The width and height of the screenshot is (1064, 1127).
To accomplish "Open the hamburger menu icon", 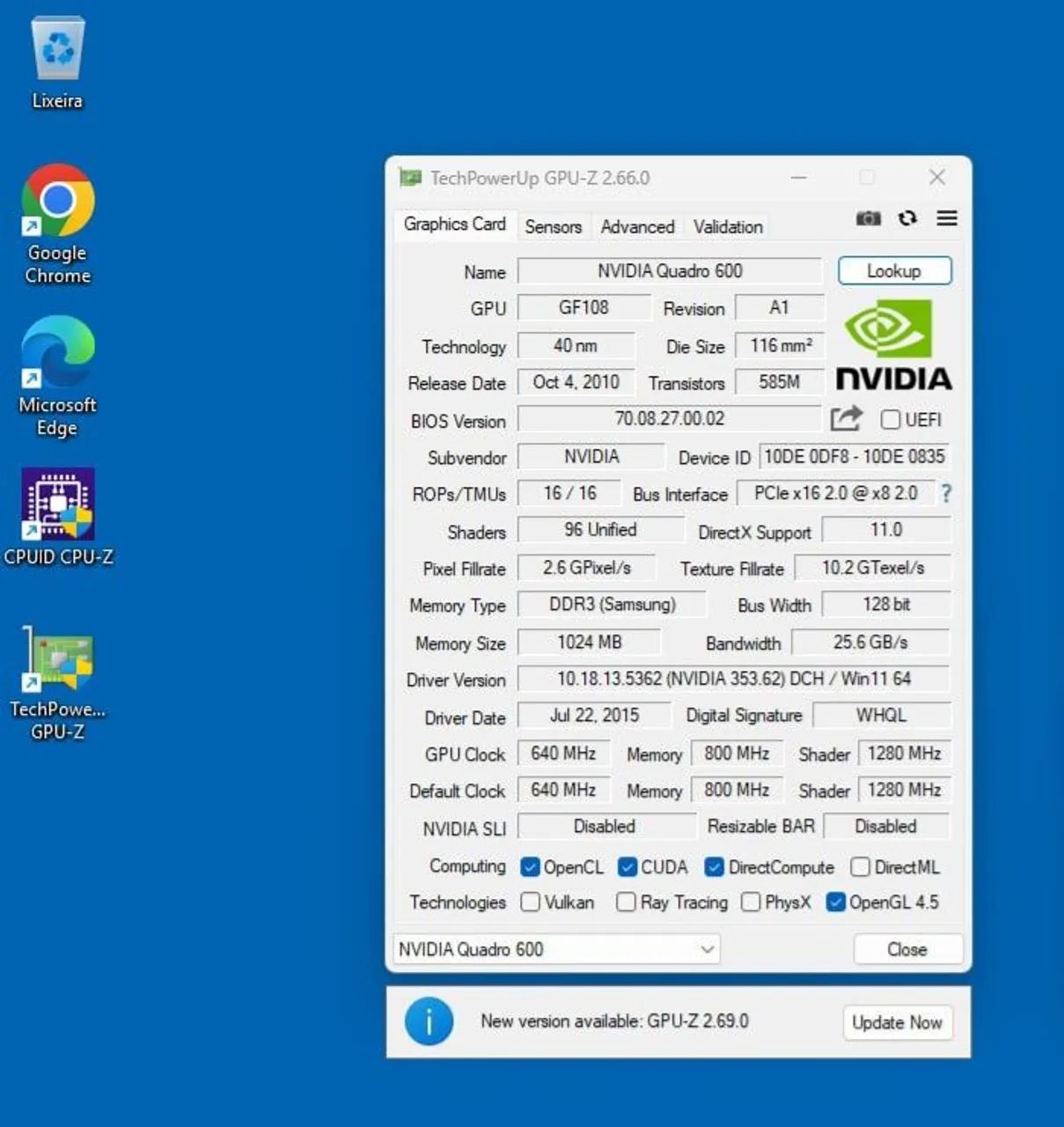I will [947, 218].
